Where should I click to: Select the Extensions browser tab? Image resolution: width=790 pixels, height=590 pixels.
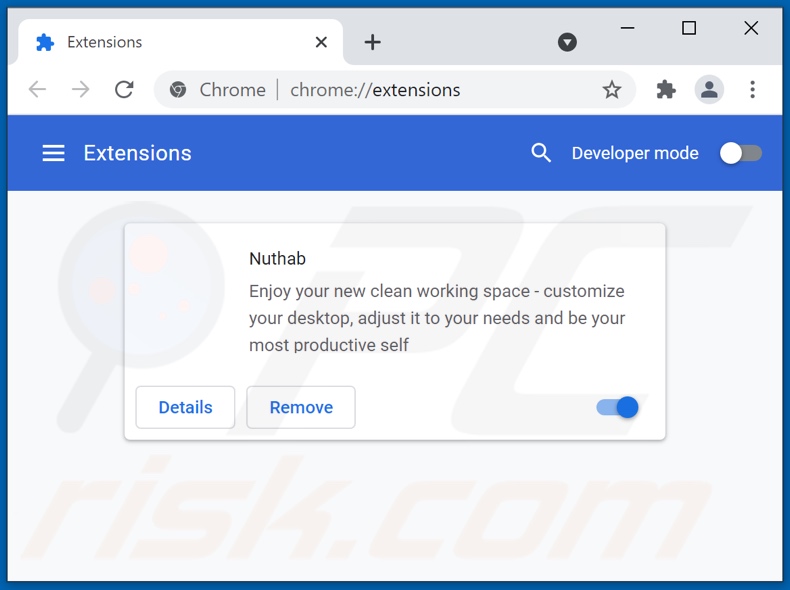pos(180,42)
